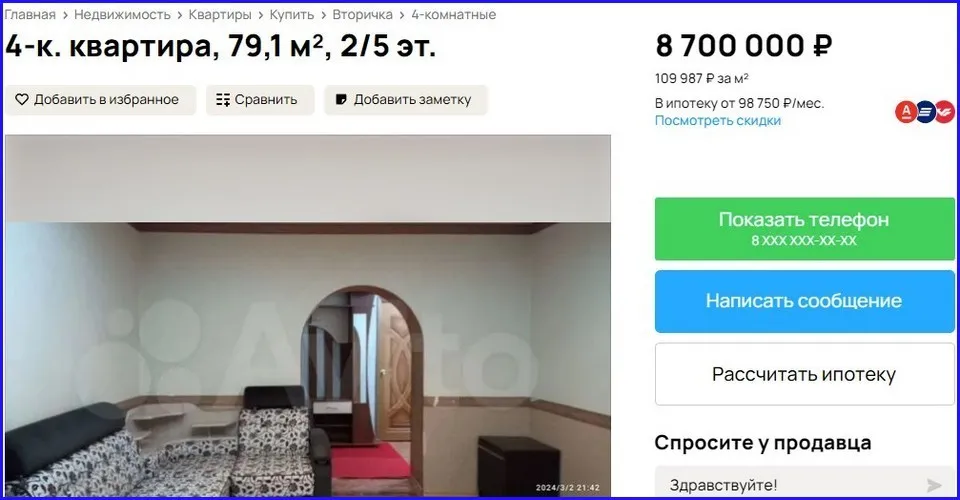Click Посмотреть скидки link
Viewport: 960px width, 500px height.
[x=718, y=121]
